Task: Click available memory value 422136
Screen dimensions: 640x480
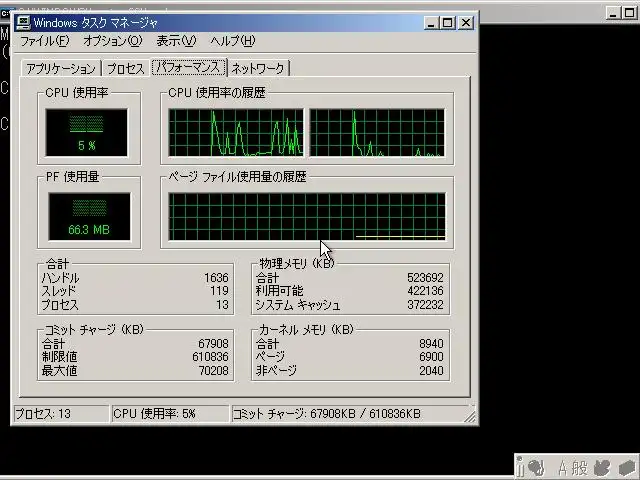Action: [x=425, y=291]
